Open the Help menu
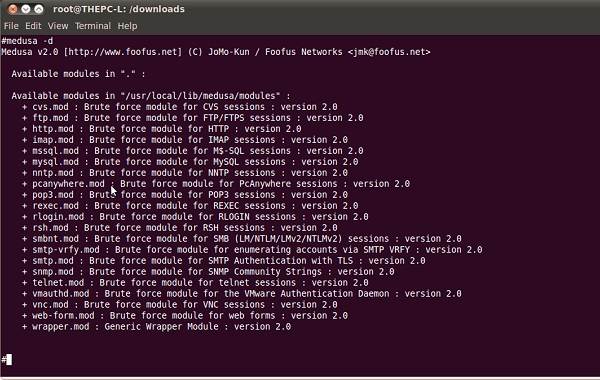 pos(127,26)
